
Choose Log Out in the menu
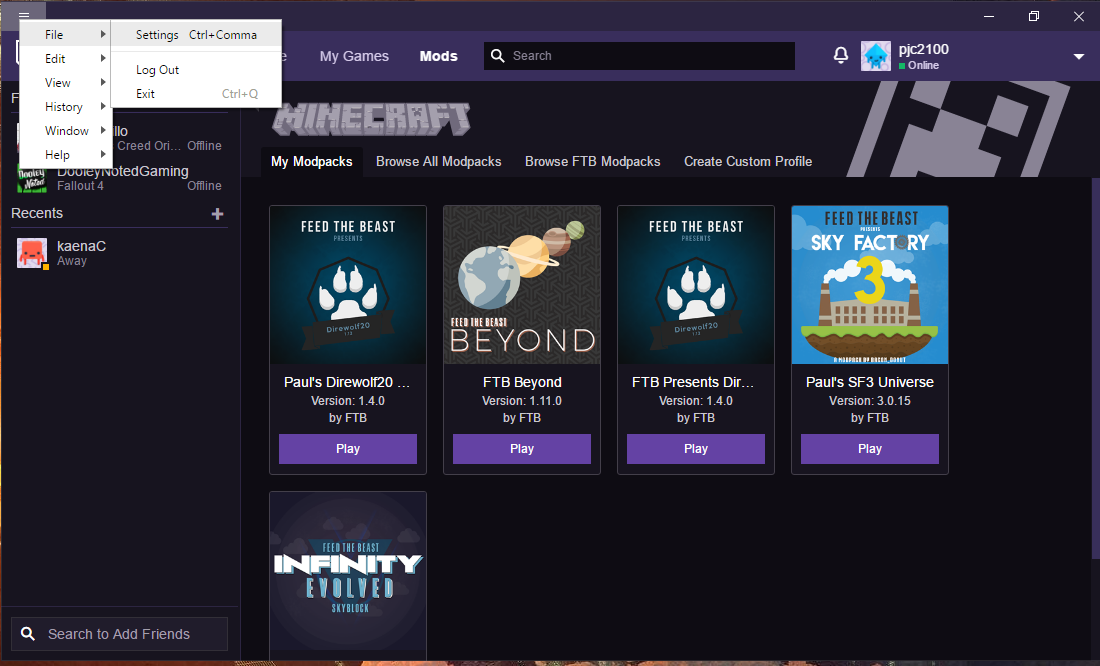pos(158,70)
